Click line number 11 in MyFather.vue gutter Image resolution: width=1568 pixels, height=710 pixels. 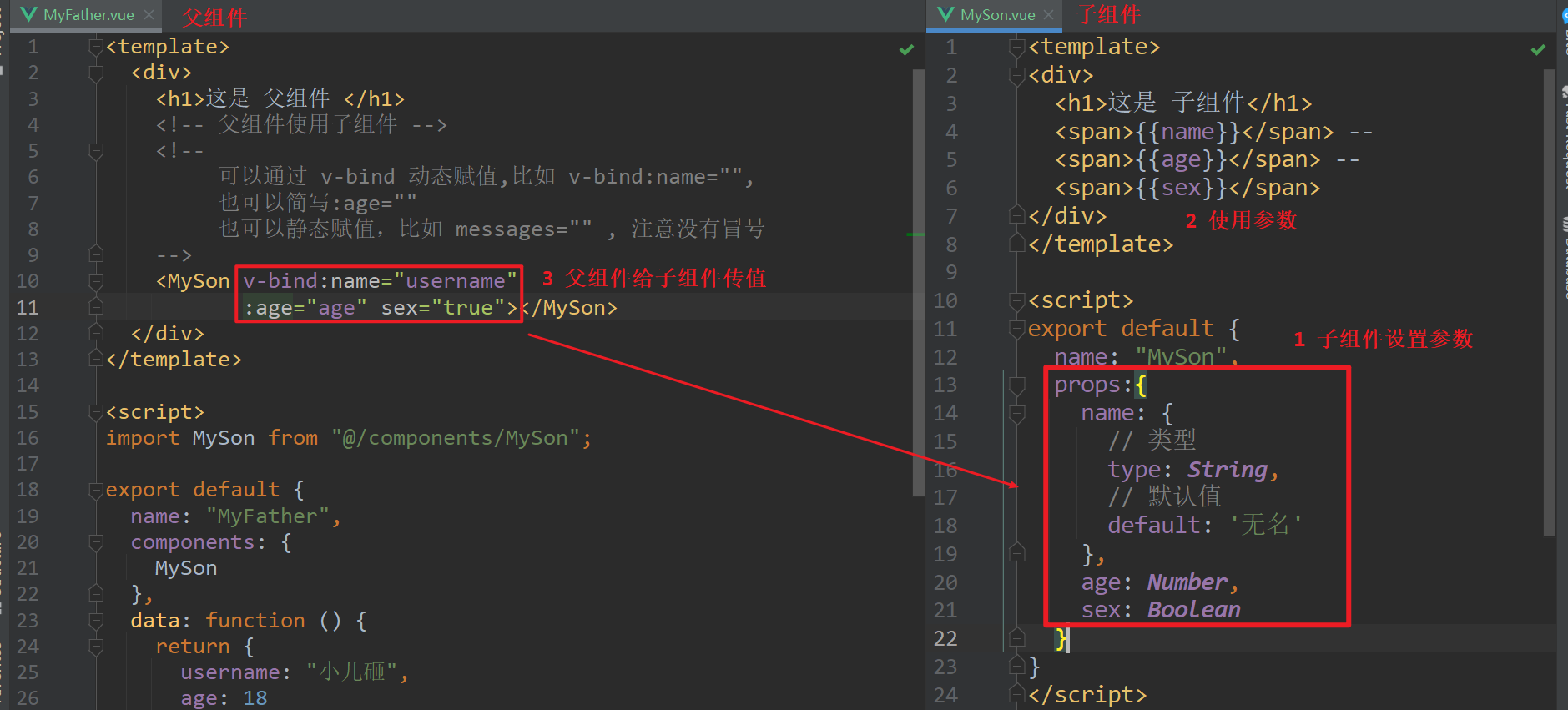[x=28, y=308]
